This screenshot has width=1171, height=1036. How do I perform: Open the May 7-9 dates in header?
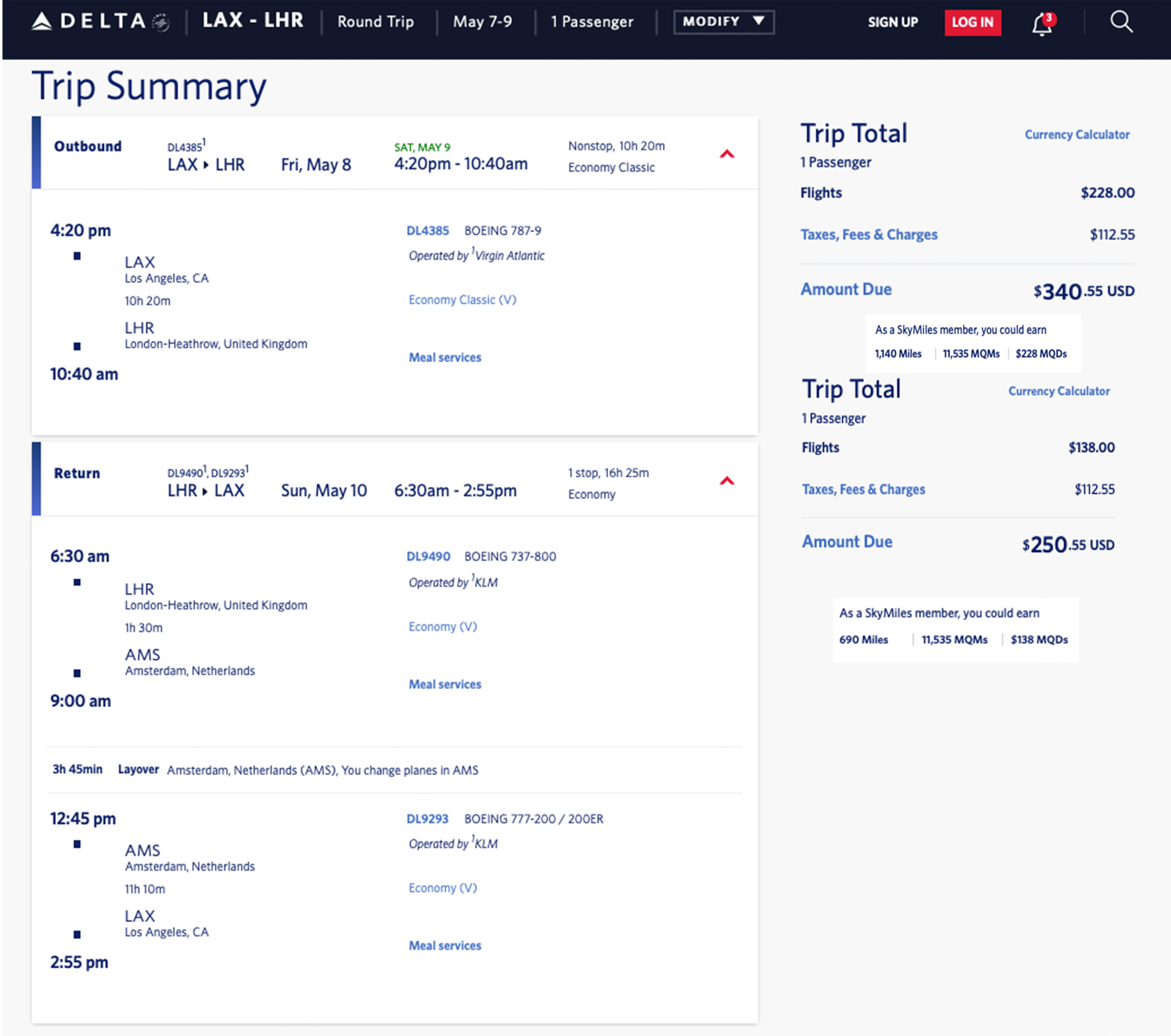(482, 22)
